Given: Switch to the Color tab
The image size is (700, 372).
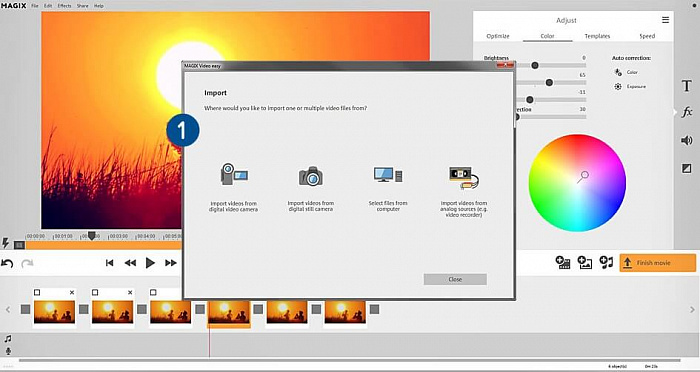Looking at the screenshot, I should [547, 36].
